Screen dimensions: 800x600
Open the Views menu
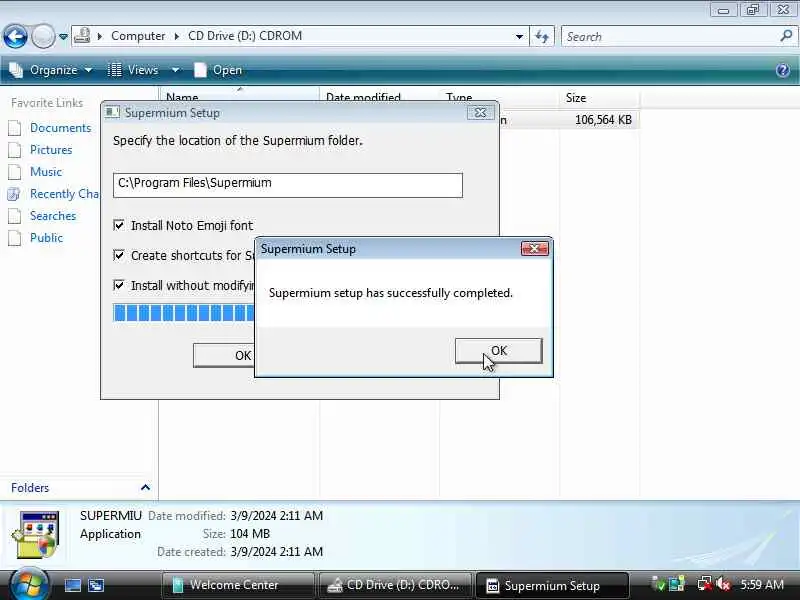(134, 70)
